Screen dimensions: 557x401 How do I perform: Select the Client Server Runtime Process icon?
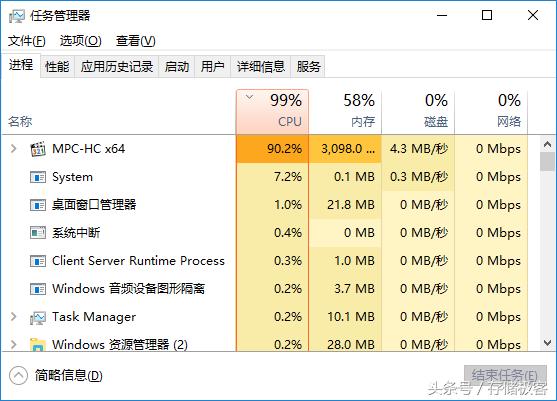(x=38, y=261)
